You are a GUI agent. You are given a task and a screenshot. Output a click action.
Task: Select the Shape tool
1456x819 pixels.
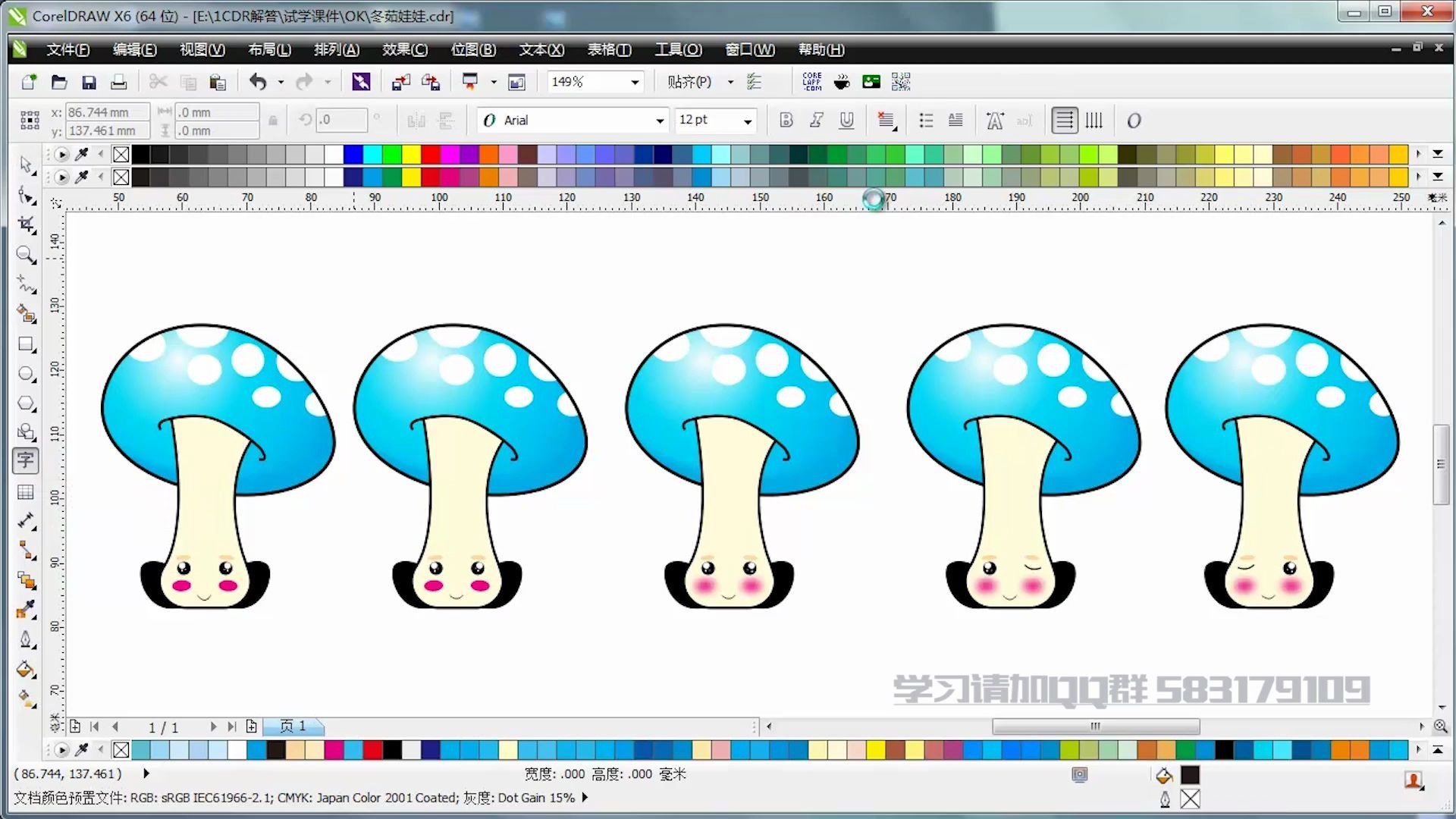click(x=27, y=195)
